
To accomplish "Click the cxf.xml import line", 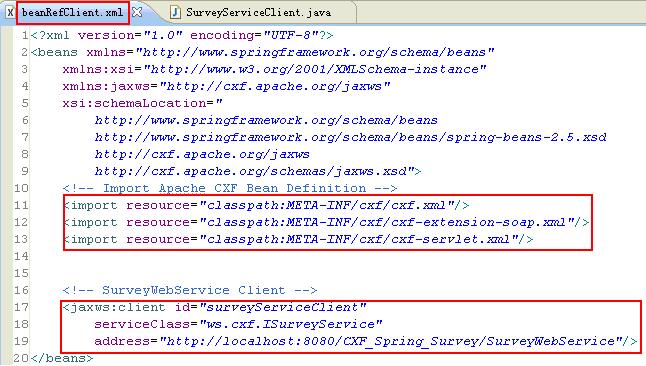I will coord(266,205).
